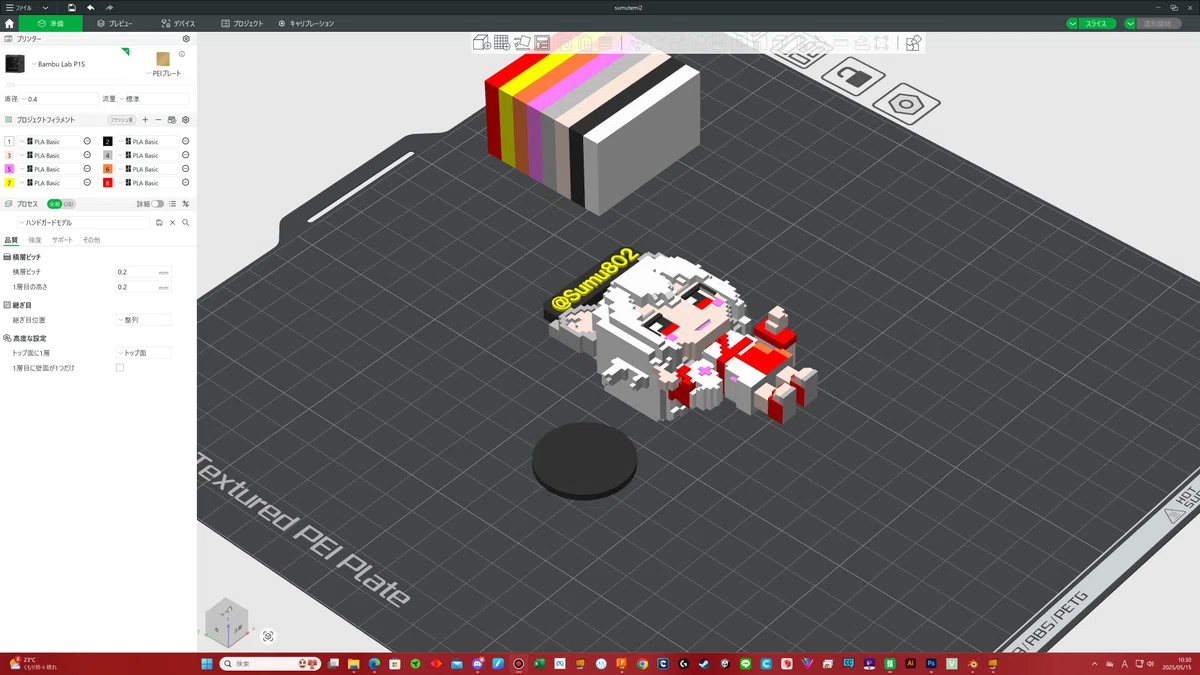The height and width of the screenshot is (675, 1200).
Task: Edit filament 1 PLA Basic icon
Action: click(x=87, y=142)
